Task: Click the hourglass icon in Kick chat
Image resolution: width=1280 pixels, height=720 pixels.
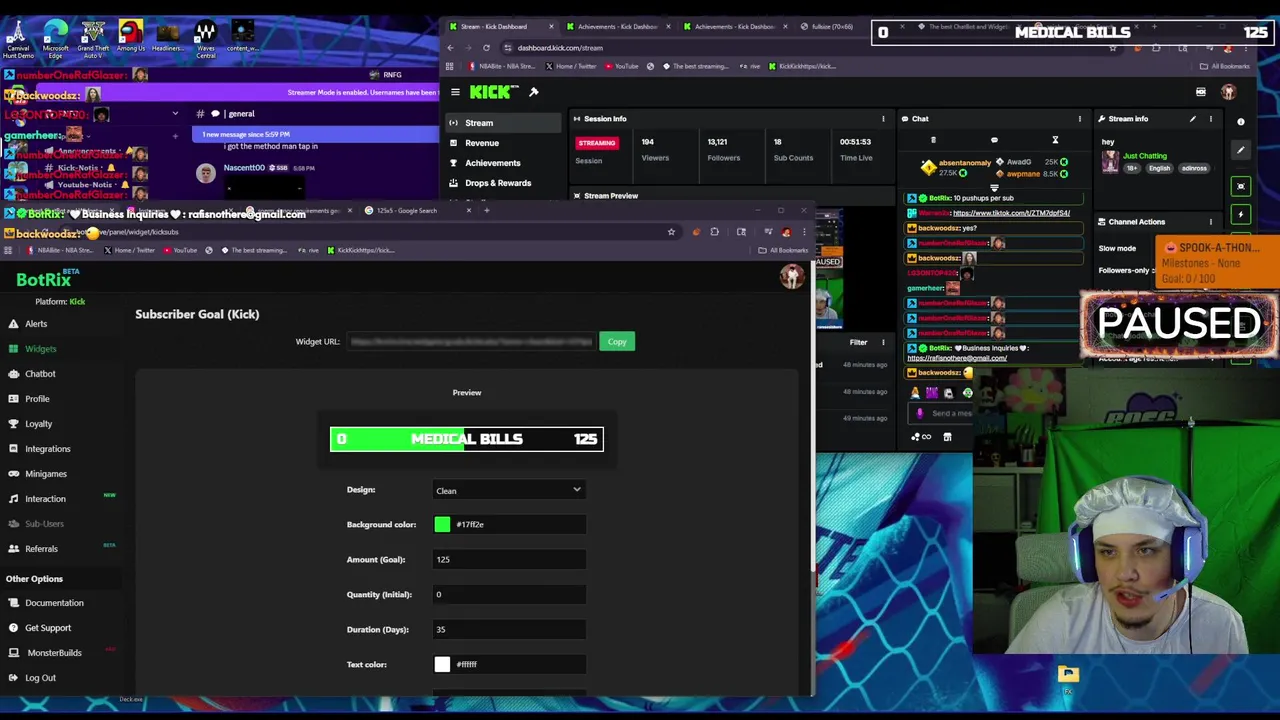Action: tap(1055, 140)
